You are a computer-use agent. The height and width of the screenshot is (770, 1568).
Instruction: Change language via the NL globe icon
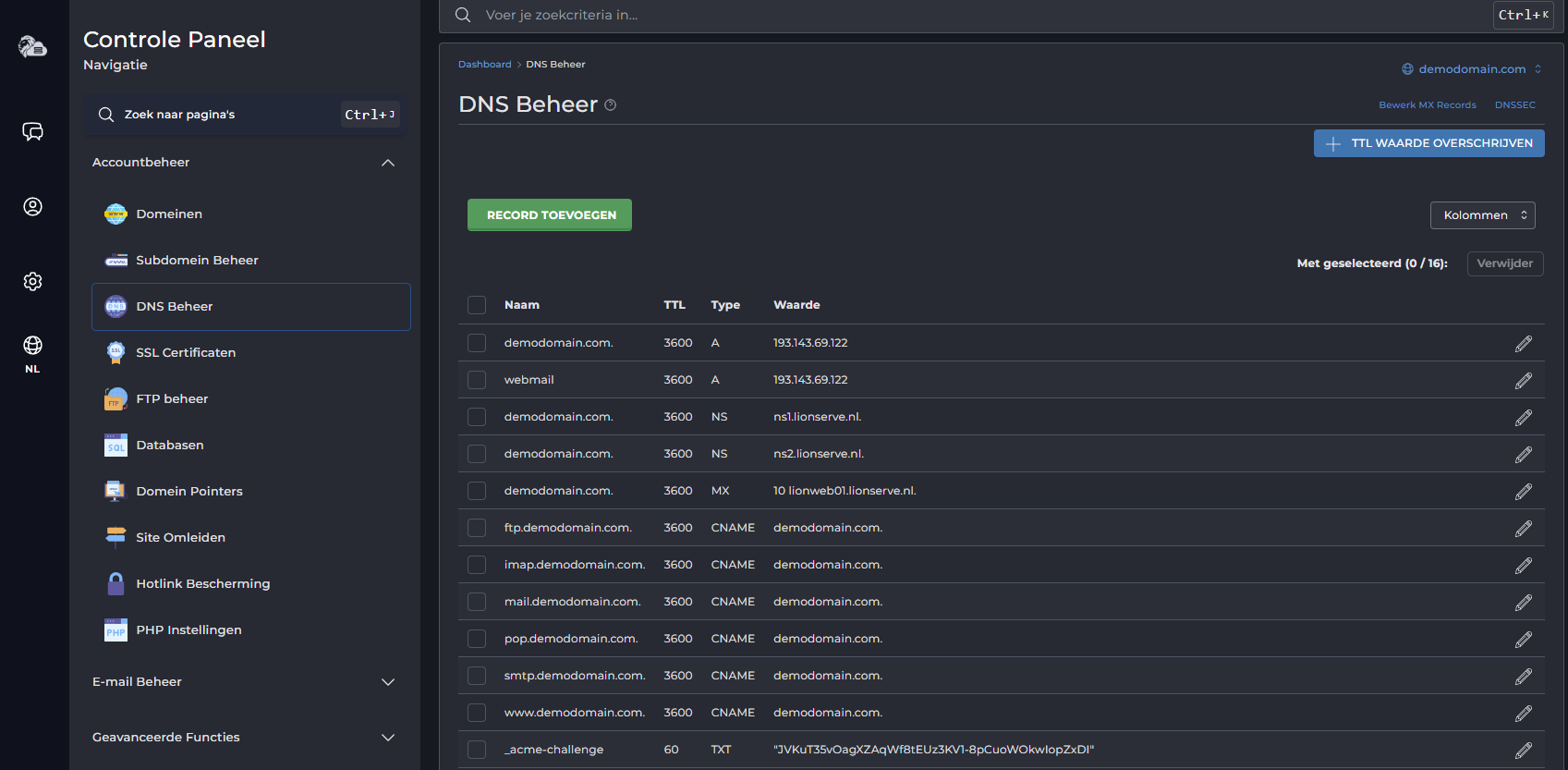click(x=32, y=354)
